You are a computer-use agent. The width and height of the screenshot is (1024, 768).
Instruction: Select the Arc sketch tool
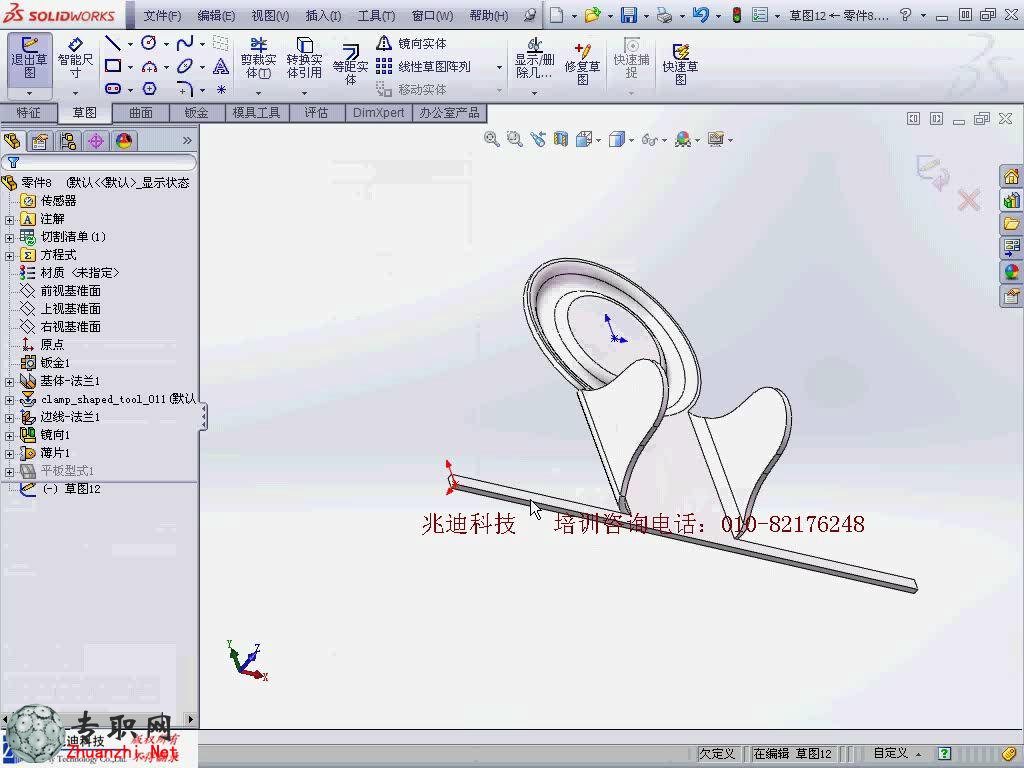coord(150,66)
